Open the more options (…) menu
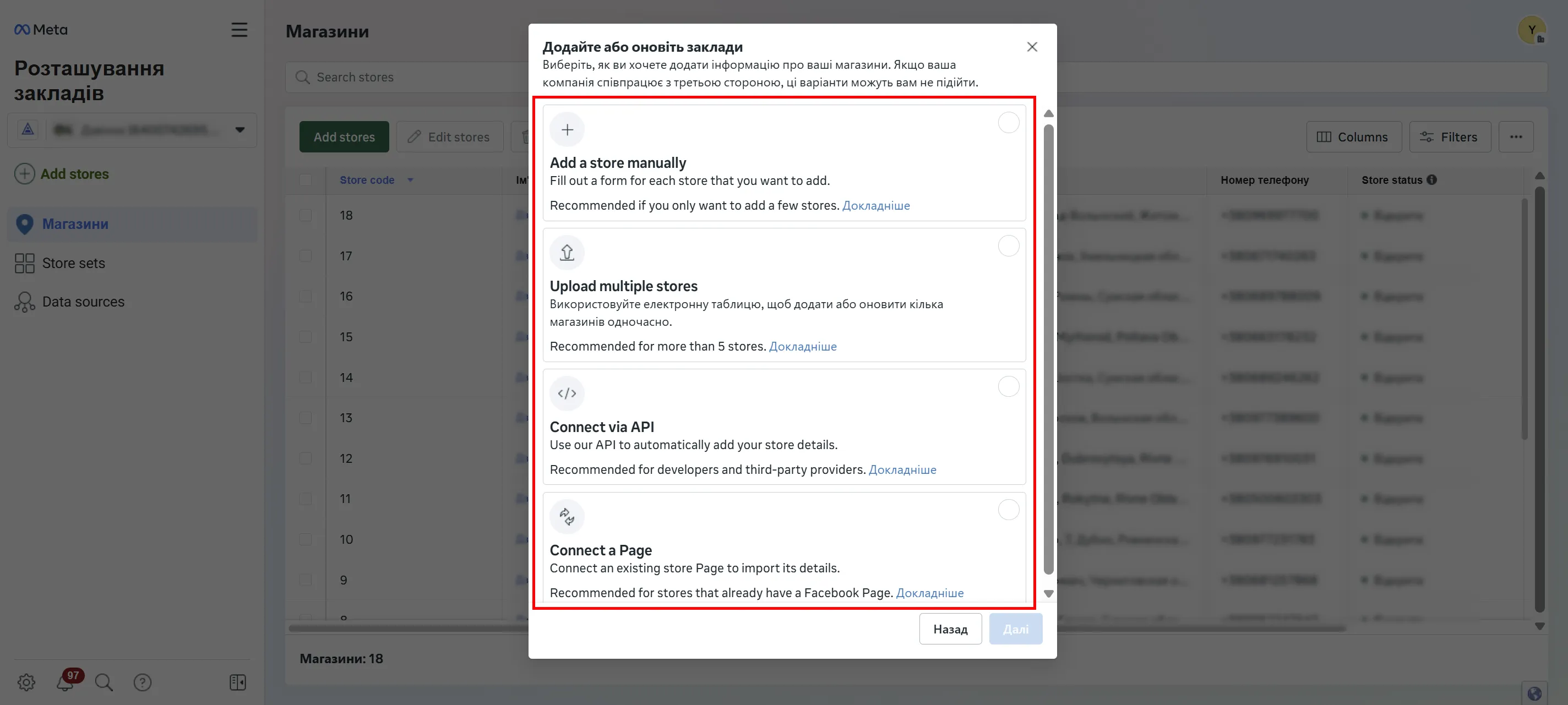1568x705 pixels. click(x=1516, y=136)
